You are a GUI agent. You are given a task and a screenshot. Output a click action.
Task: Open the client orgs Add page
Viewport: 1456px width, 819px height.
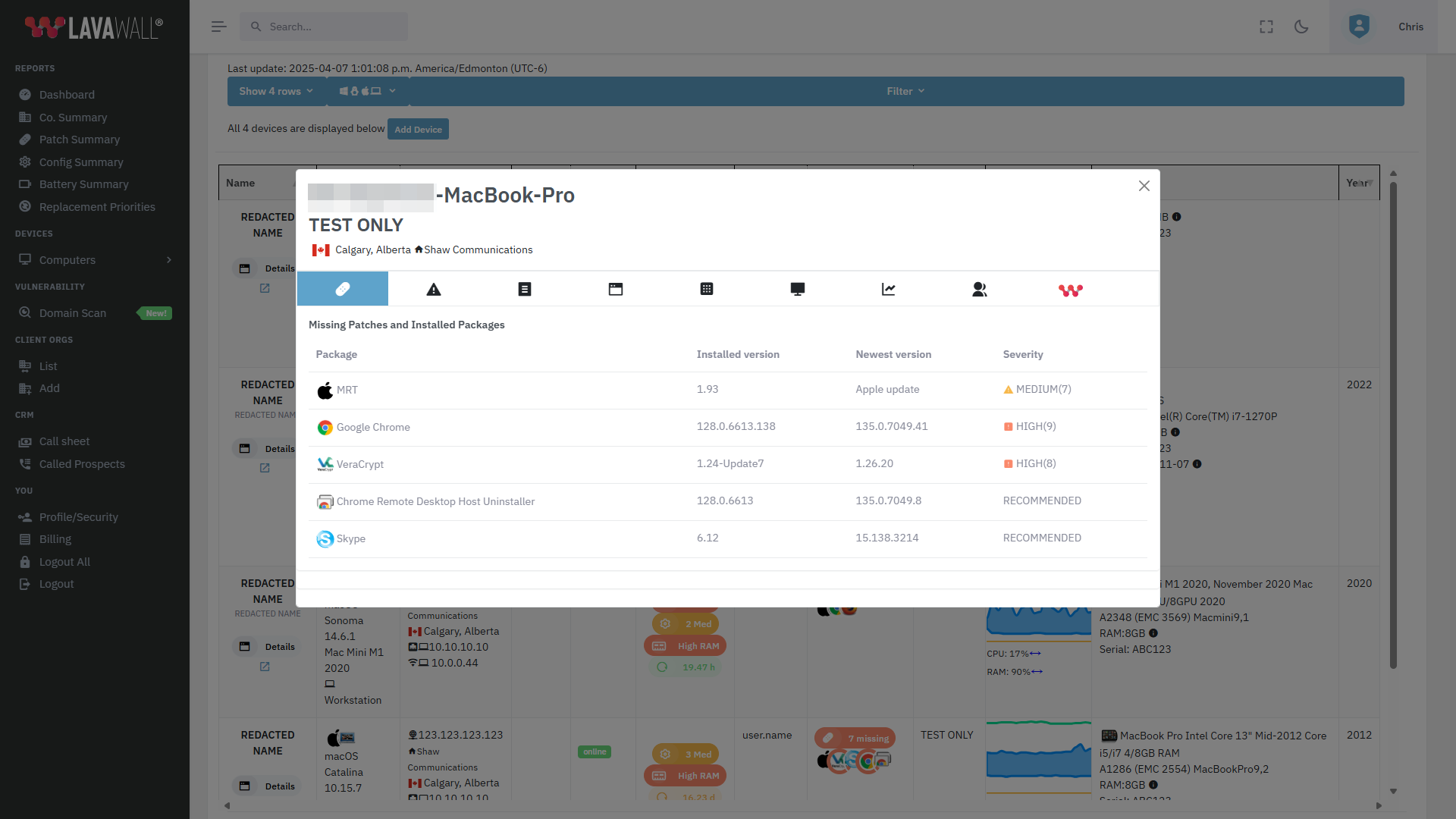click(x=49, y=388)
